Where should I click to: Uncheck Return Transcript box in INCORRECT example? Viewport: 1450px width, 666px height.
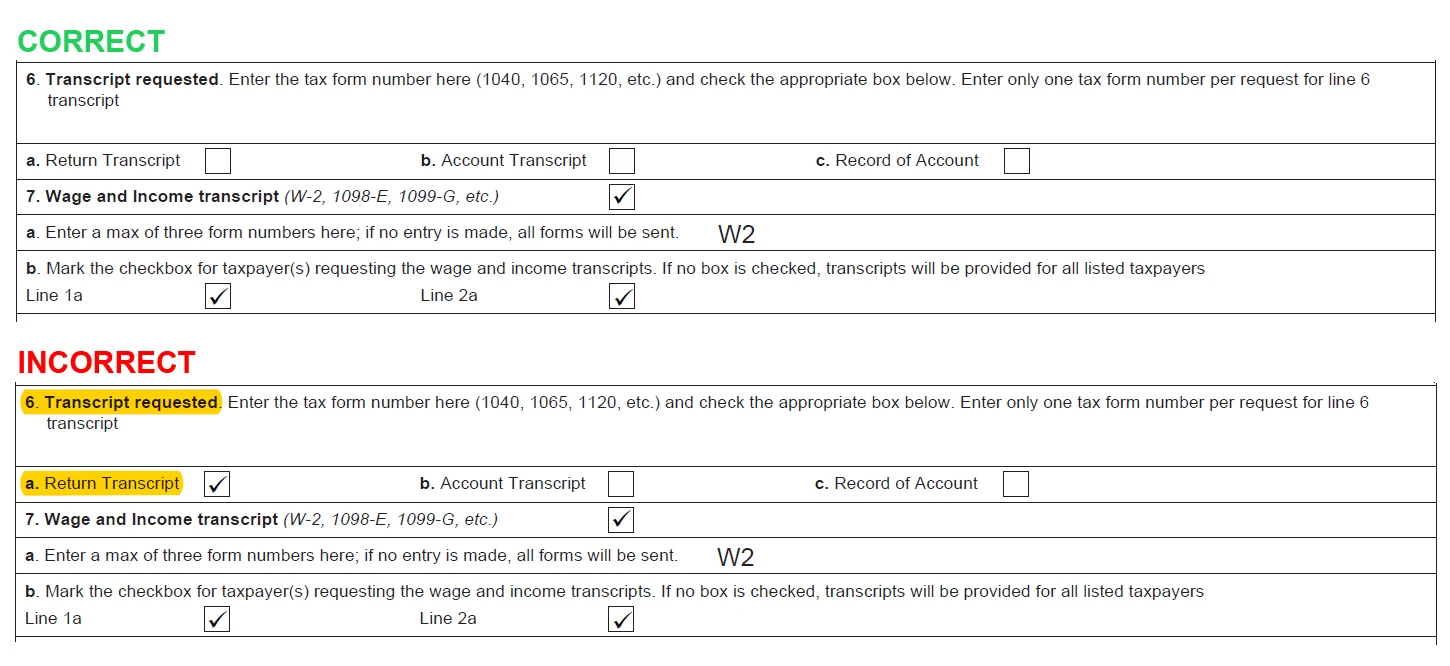click(x=217, y=484)
